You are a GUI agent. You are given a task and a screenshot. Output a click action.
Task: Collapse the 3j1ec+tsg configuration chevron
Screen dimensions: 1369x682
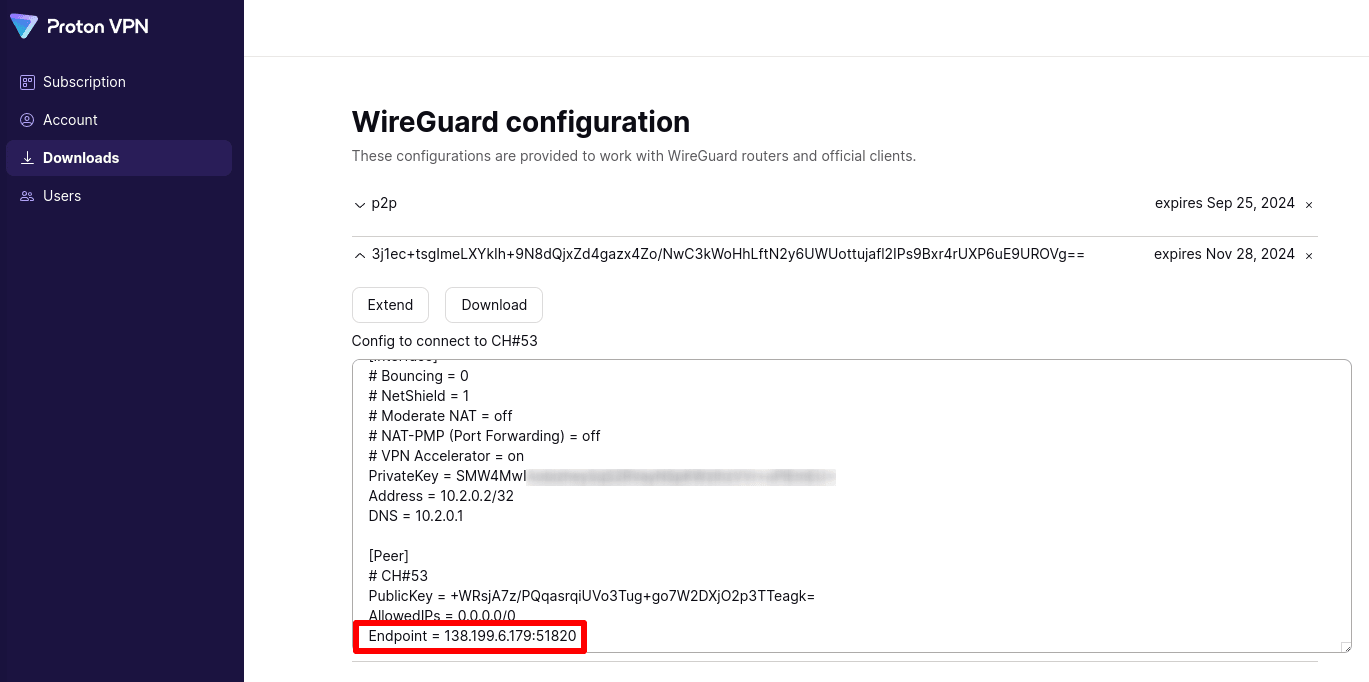click(x=360, y=255)
